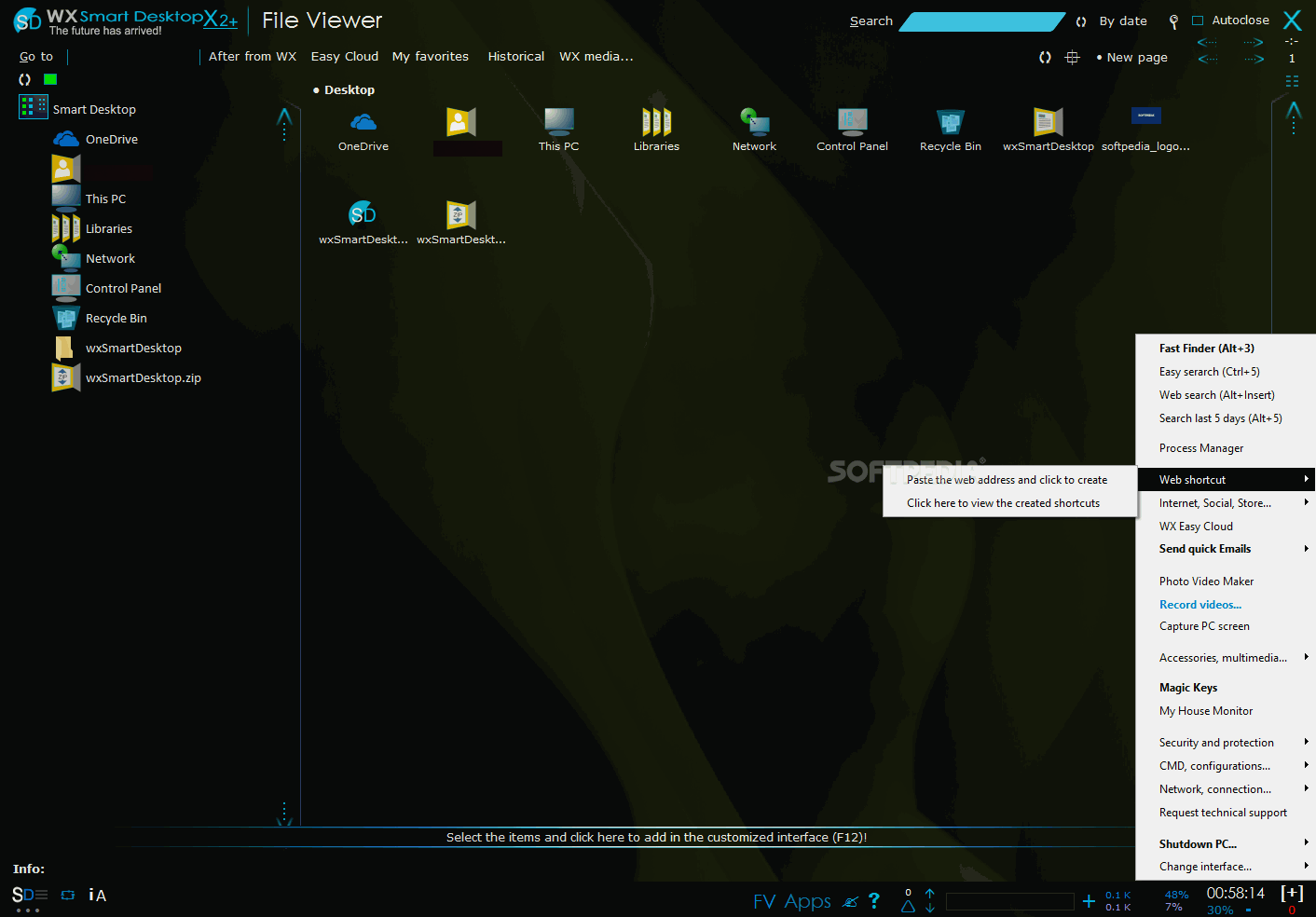
Task: Click the refresh icon next to By date
Action: tap(1081, 21)
